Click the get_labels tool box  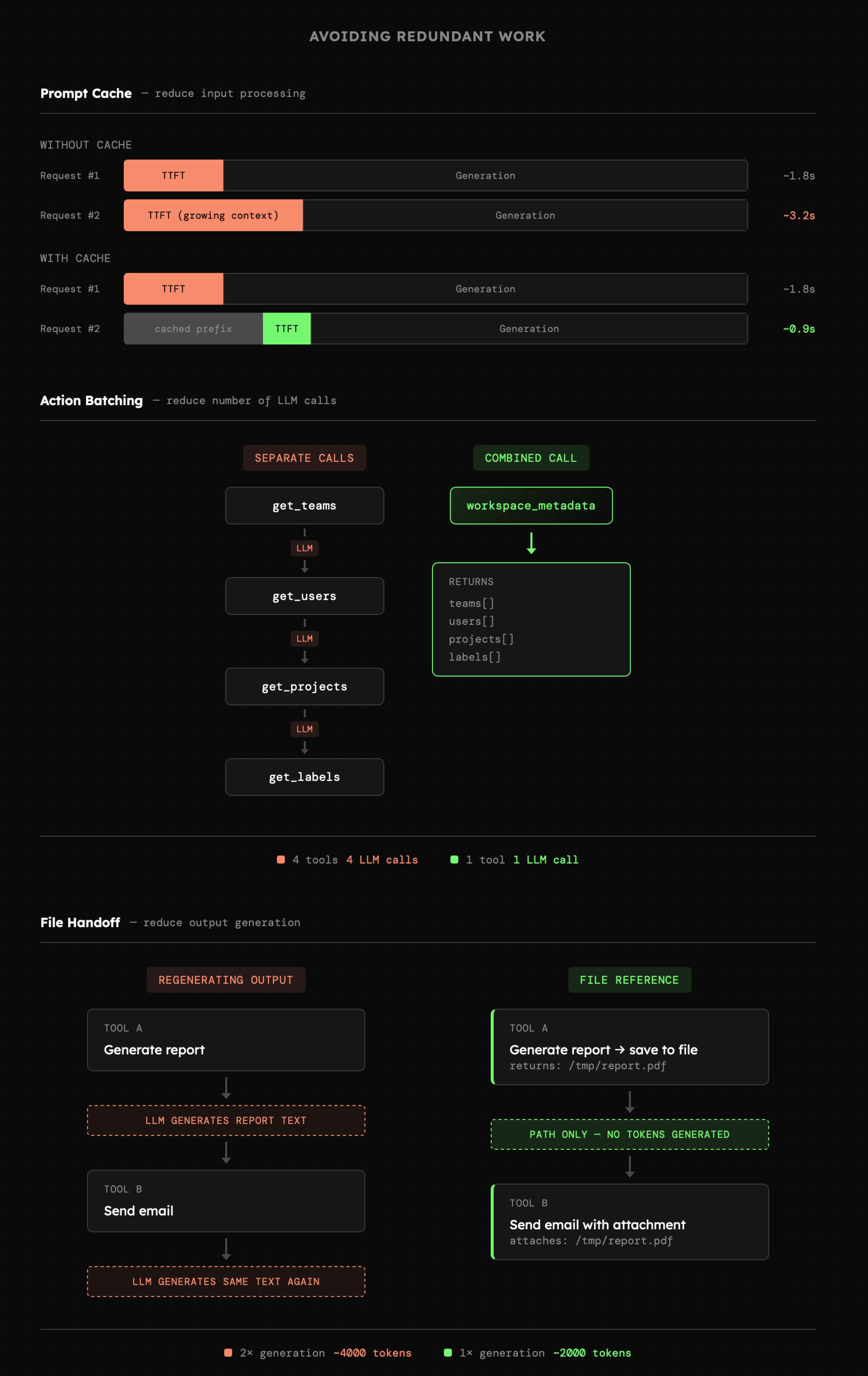(x=304, y=777)
